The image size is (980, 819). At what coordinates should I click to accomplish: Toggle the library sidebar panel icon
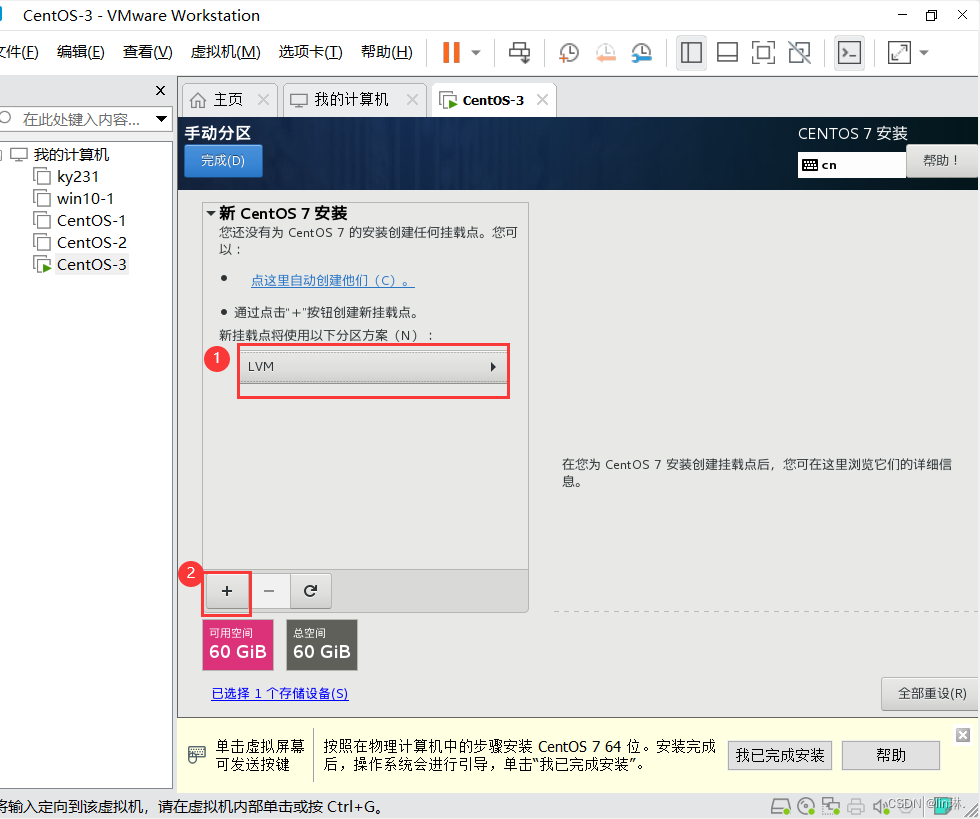[x=691, y=53]
